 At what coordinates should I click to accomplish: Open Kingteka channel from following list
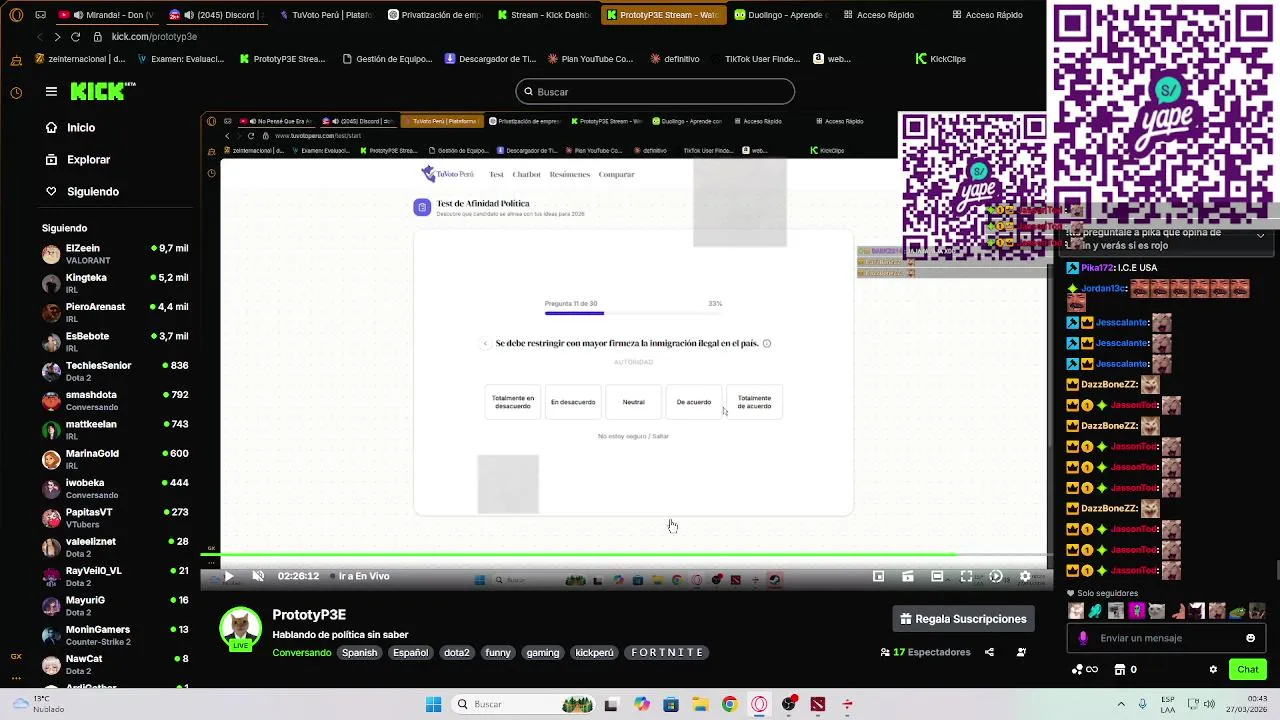click(115, 283)
